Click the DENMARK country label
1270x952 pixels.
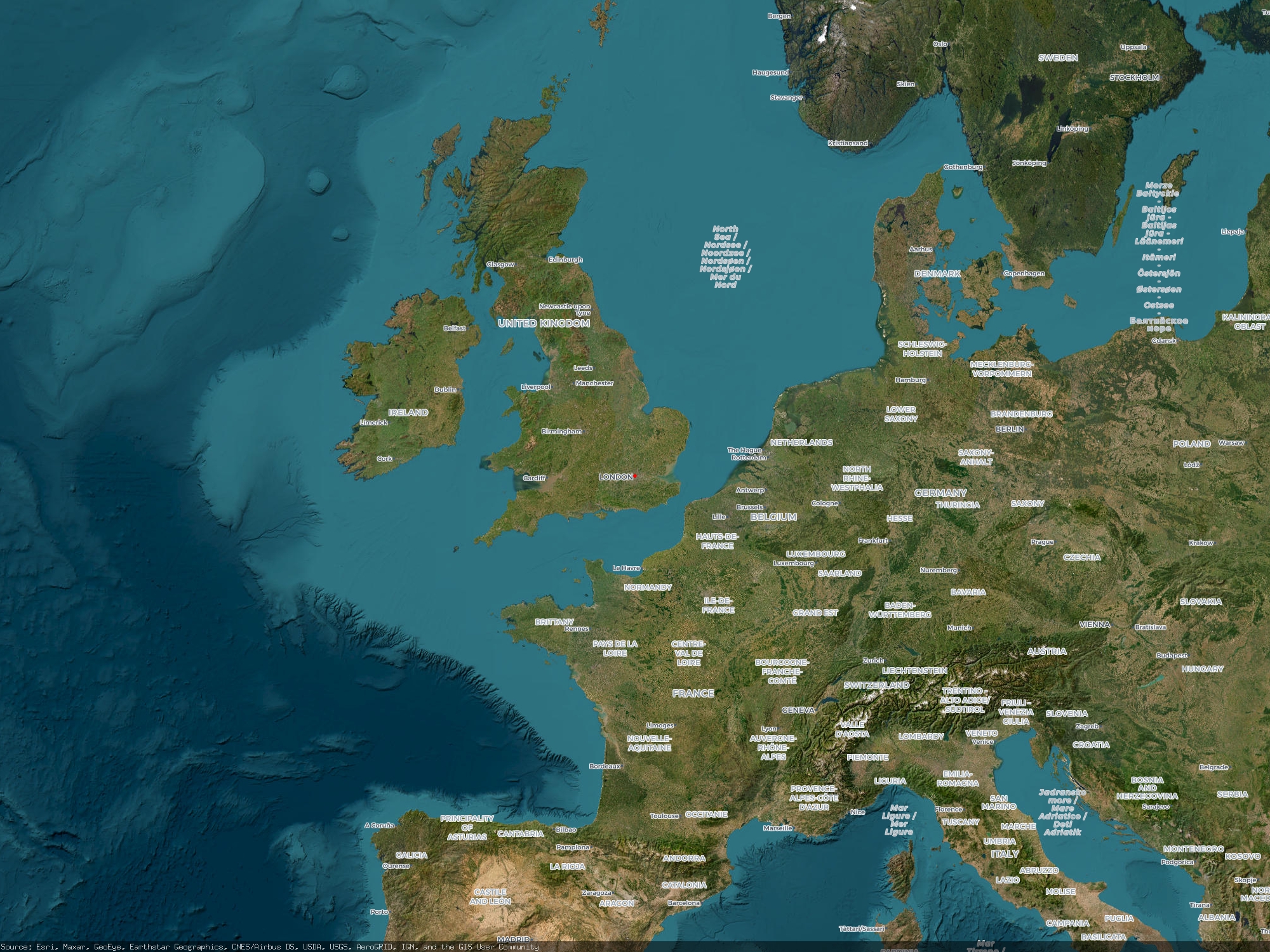[937, 274]
